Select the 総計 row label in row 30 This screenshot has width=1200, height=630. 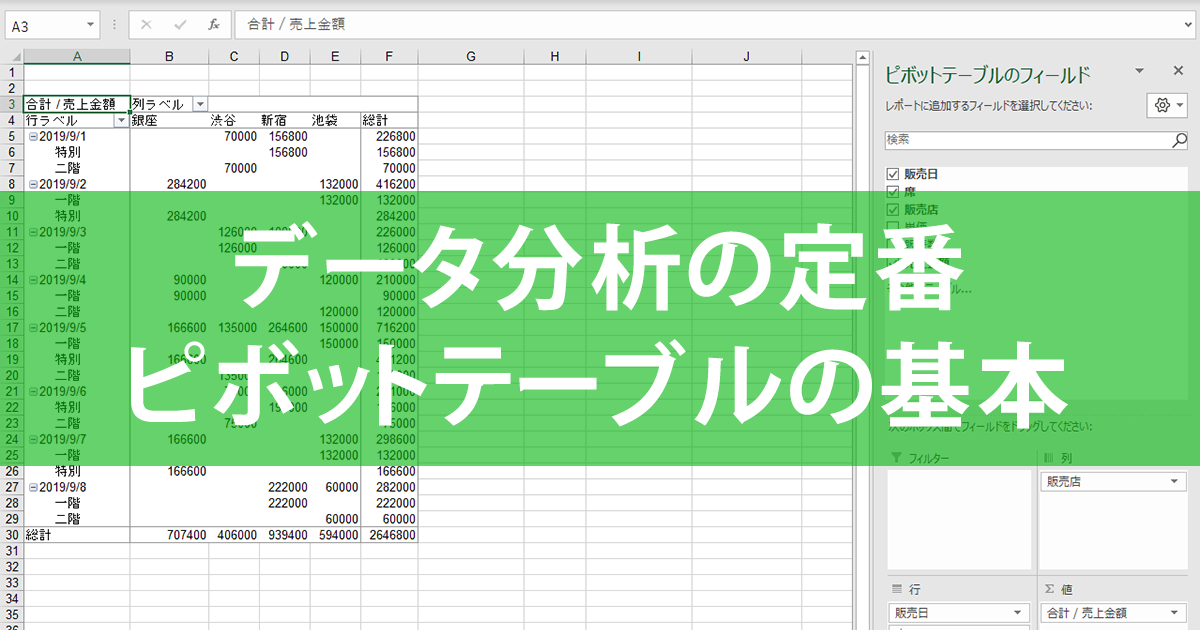tap(77, 535)
